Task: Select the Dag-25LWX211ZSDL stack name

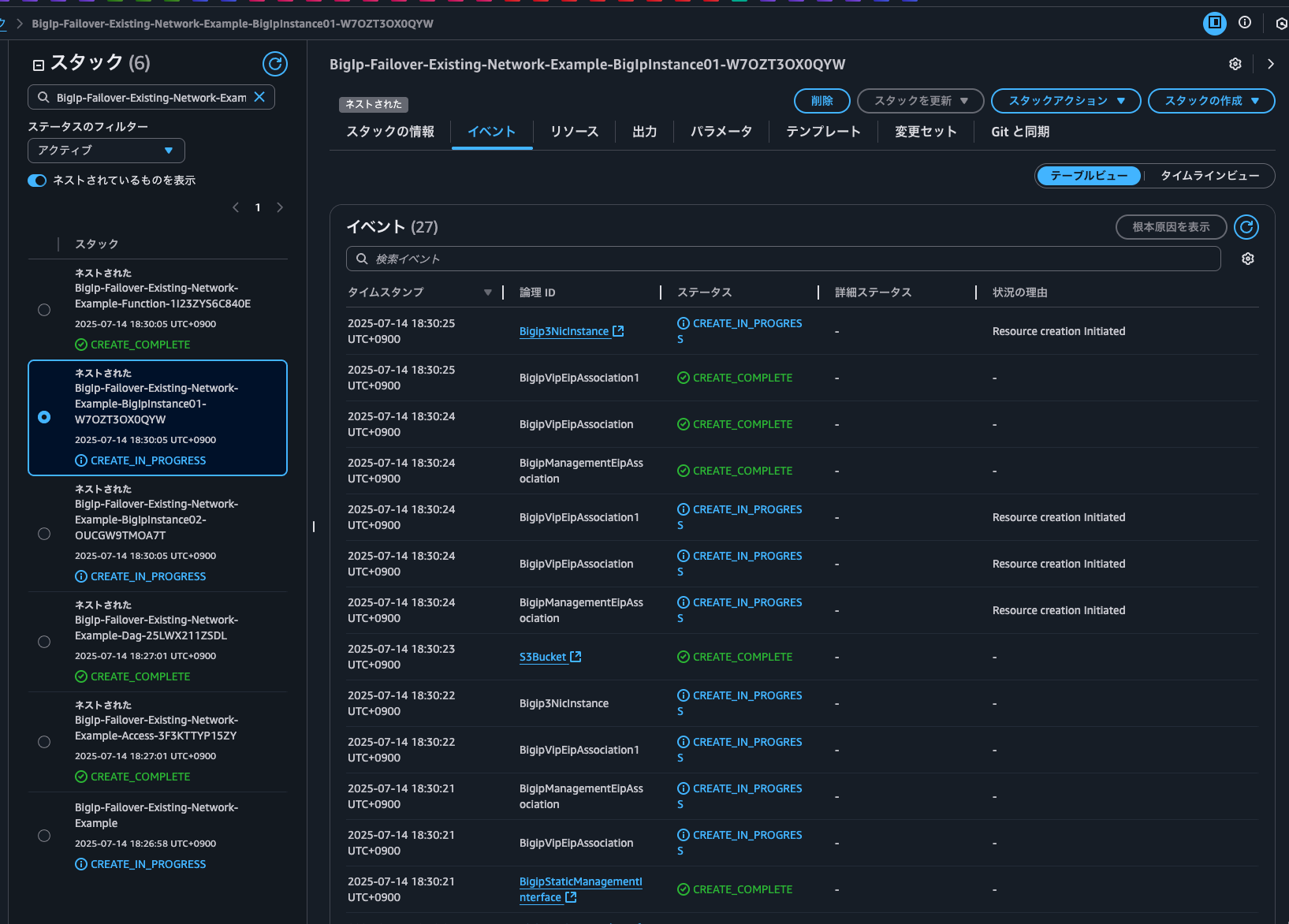Action: [156, 628]
